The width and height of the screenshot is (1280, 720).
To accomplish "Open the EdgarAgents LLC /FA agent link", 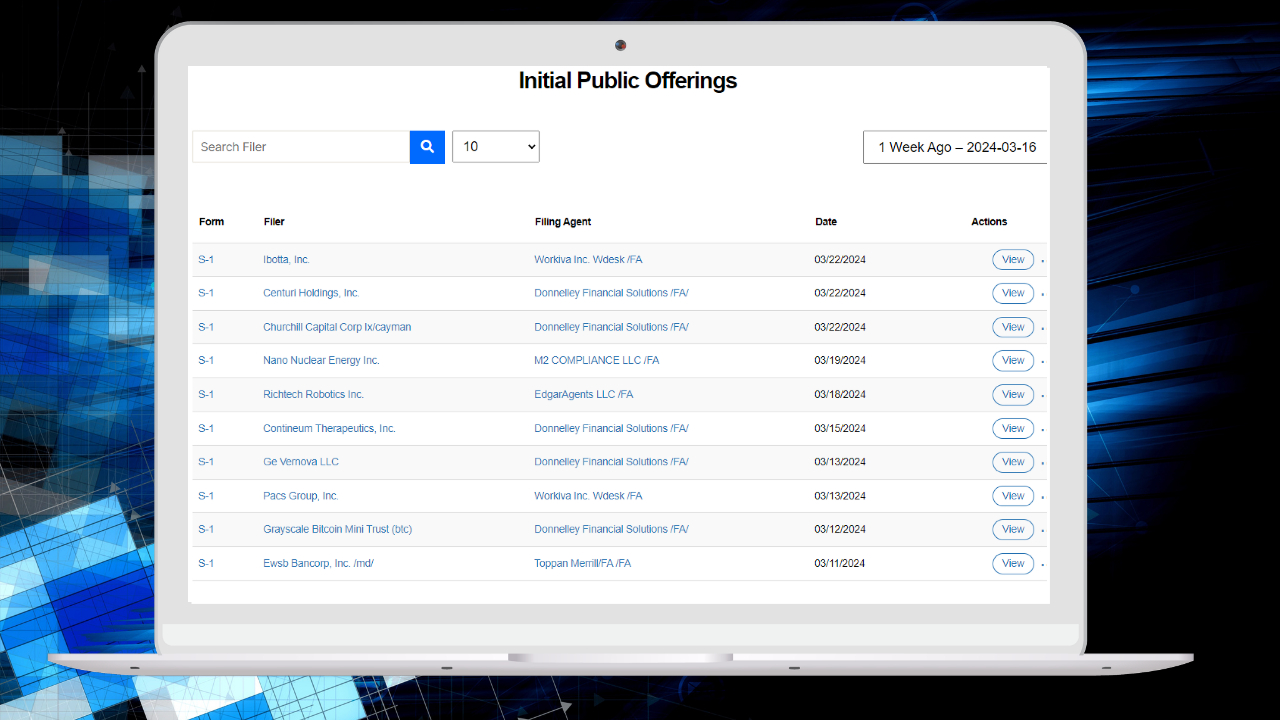I will [x=583, y=394].
